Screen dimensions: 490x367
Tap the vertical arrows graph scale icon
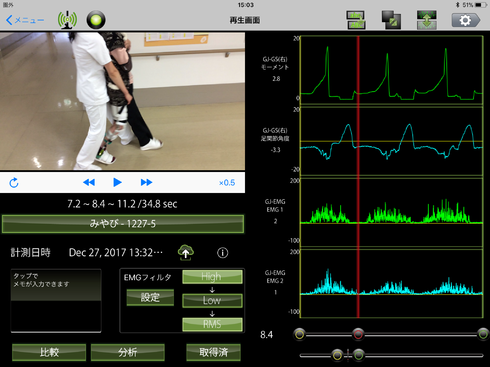[427, 20]
